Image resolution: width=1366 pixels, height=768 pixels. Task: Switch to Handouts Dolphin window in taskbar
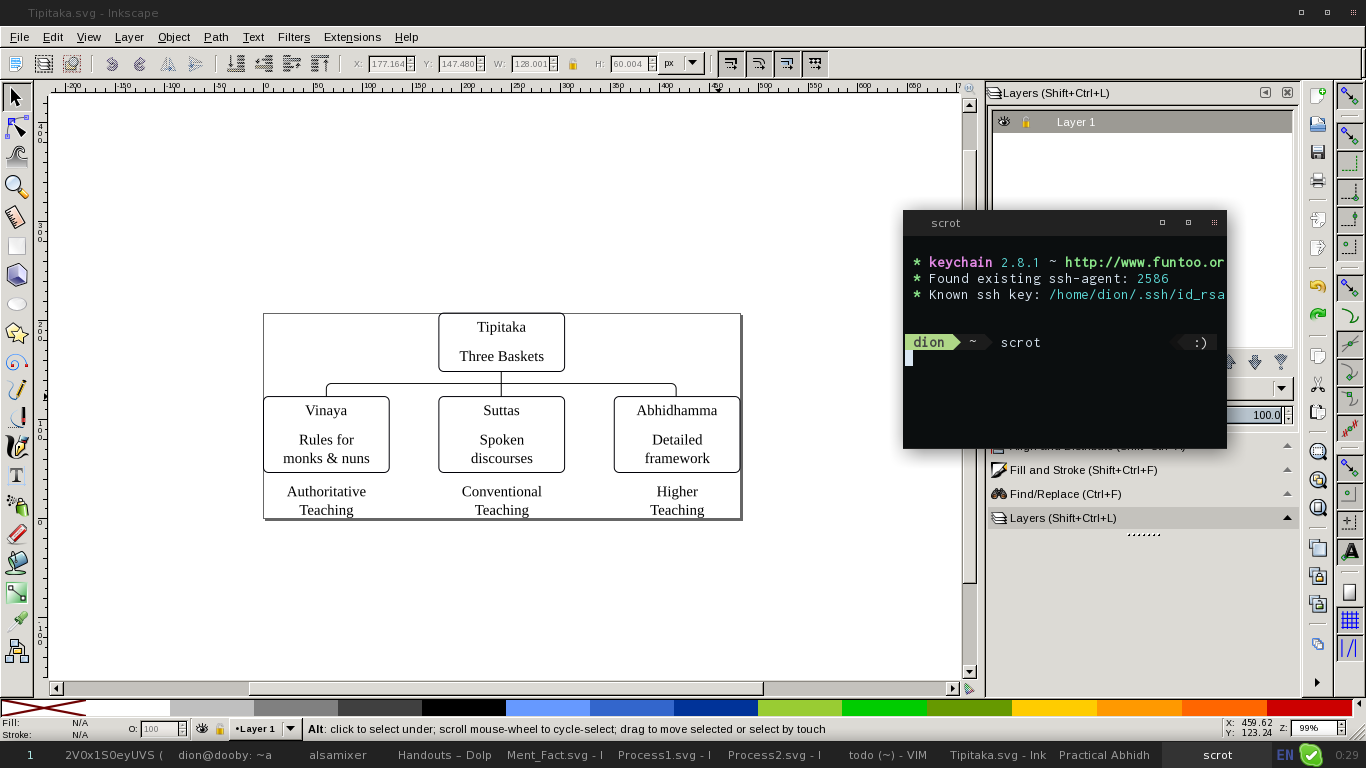tap(445, 755)
